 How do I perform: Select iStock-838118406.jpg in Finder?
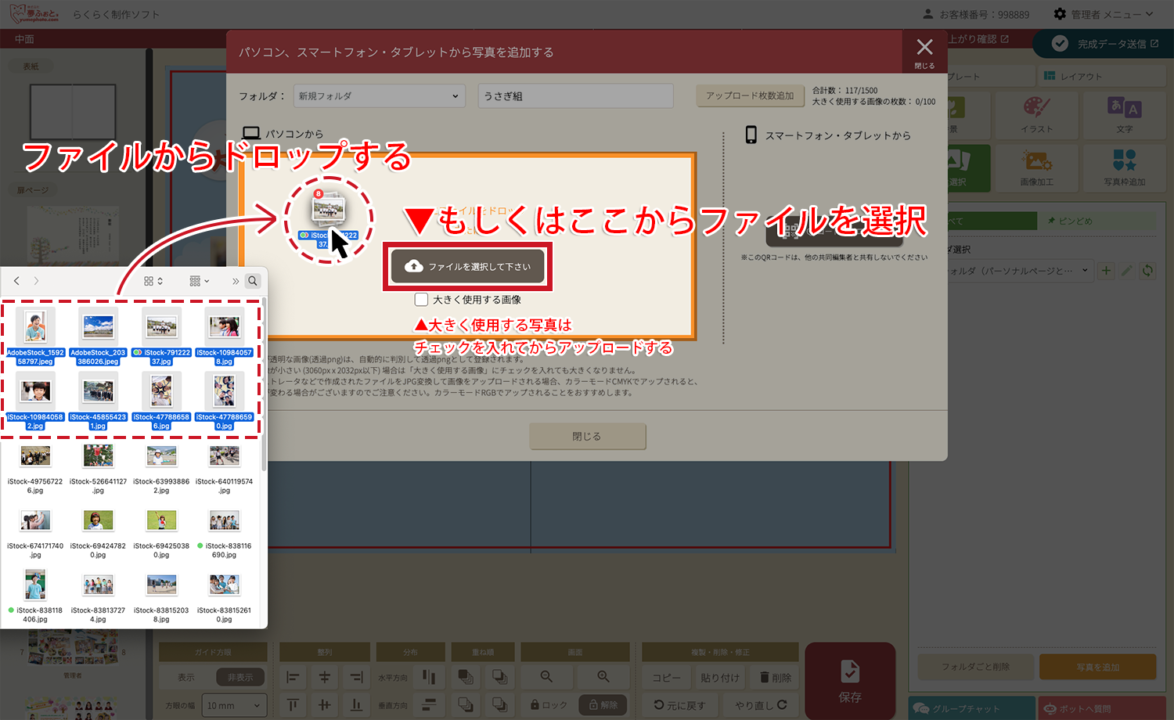[35, 597]
